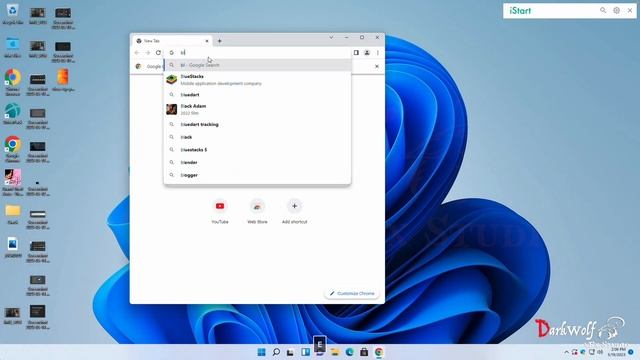The width and height of the screenshot is (640, 360).
Task: Click inside the Chrome address bar
Action: click(258, 52)
